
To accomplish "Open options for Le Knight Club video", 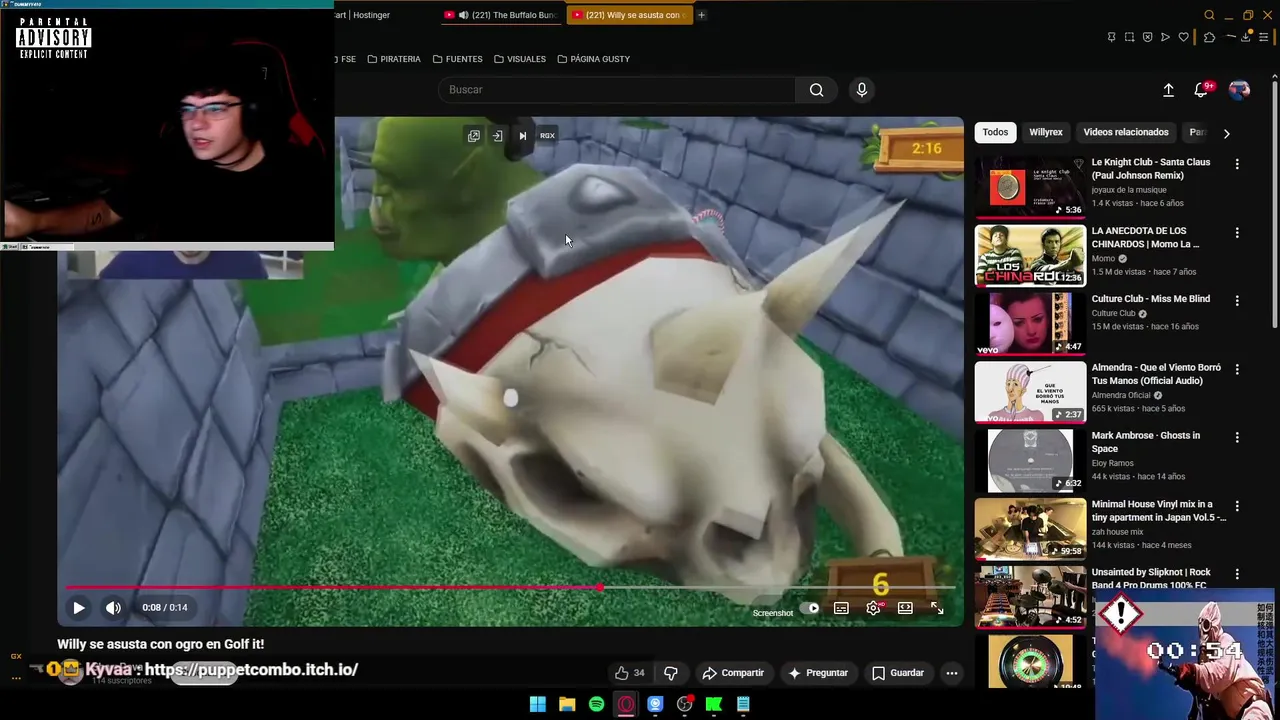I will coord(1237,164).
